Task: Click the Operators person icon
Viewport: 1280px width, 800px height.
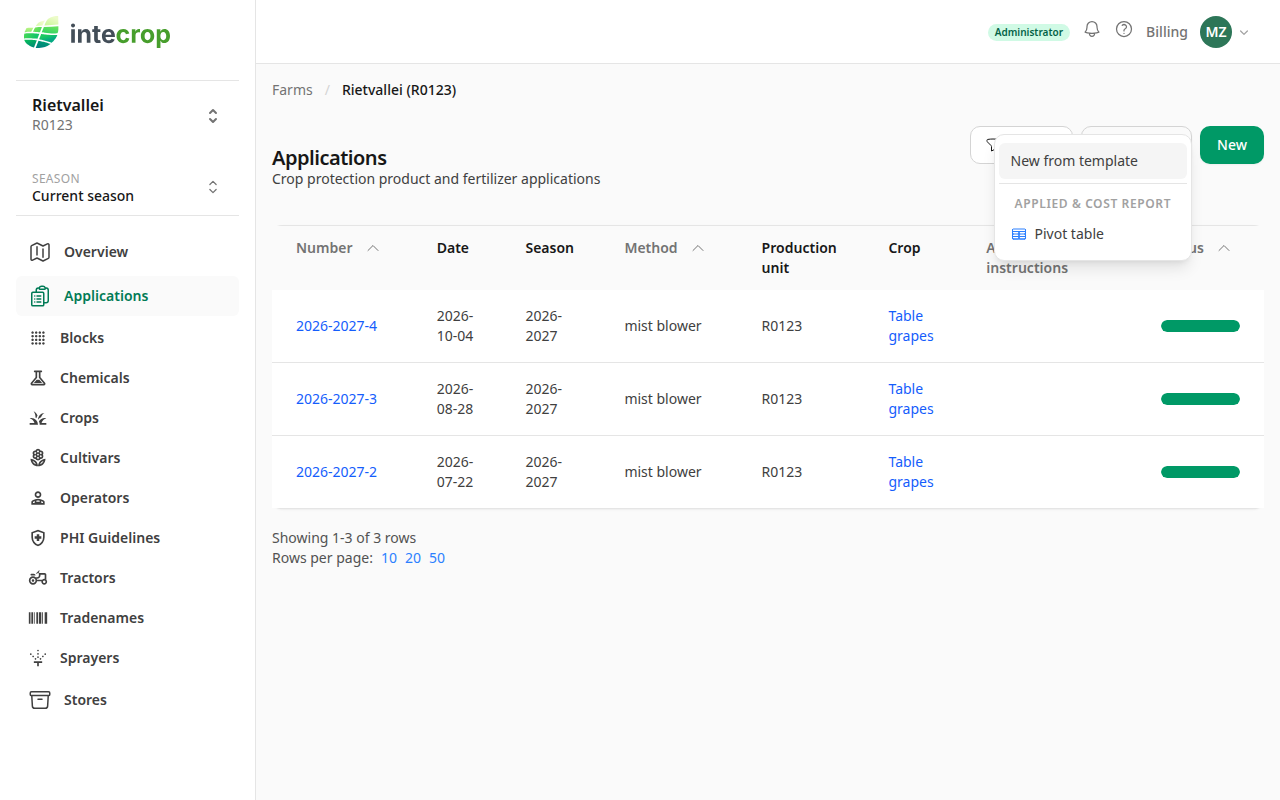Action: [x=38, y=498]
